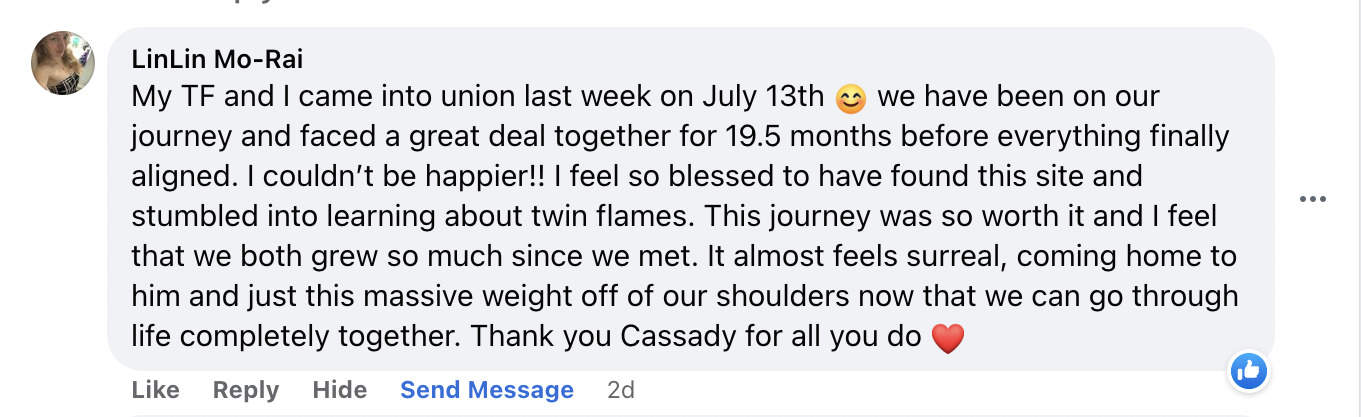Viewport: 1361px width, 417px height.
Task: Open the 2d timestamp link
Action: pyautogui.click(x=621, y=389)
